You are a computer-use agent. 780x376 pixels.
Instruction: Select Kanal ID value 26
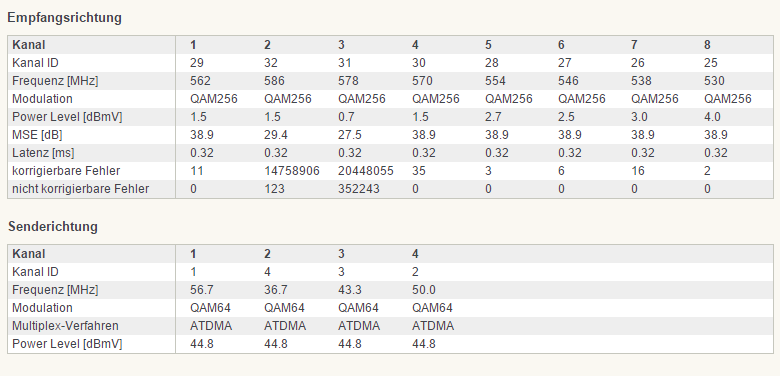(x=638, y=63)
